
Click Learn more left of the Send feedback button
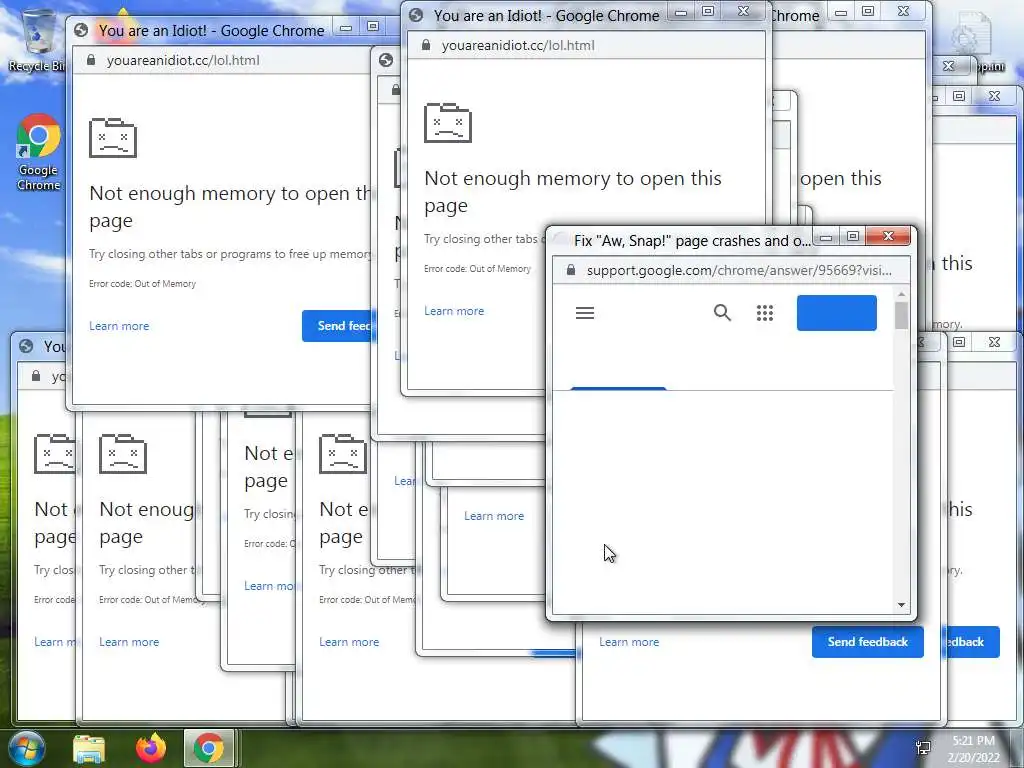click(629, 642)
